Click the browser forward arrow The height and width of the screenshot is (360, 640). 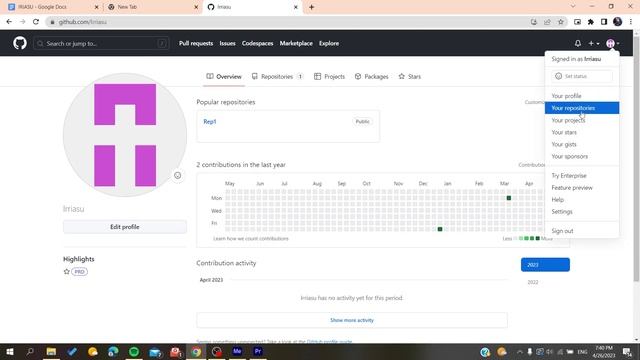(22, 22)
